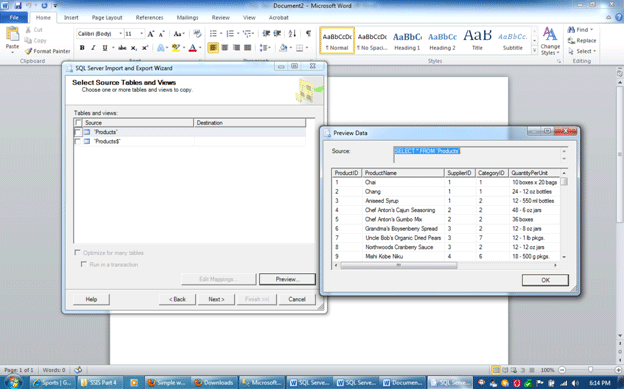
Task: Open the Select dropdown in Editing group
Action: (583, 51)
